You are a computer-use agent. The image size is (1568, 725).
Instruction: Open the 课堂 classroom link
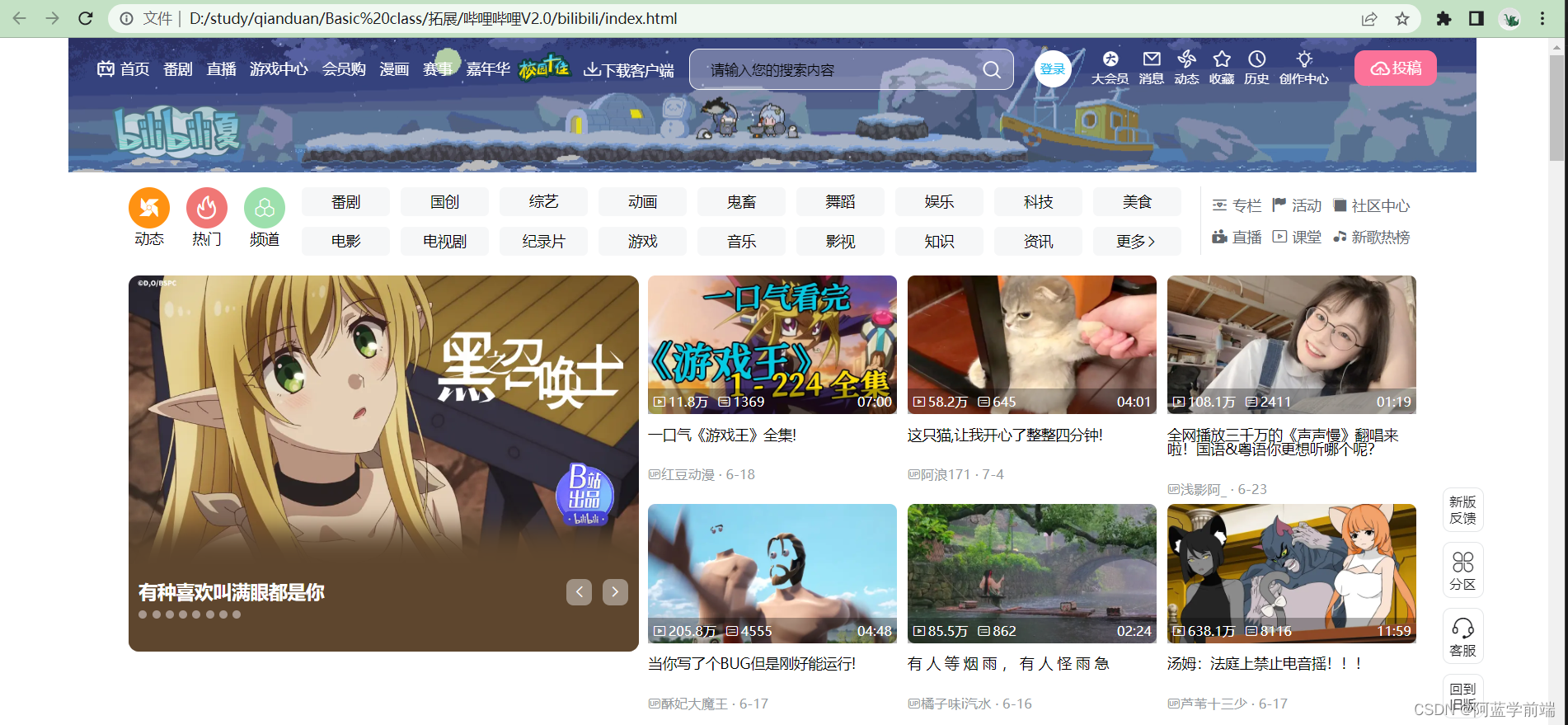[x=1297, y=237]
